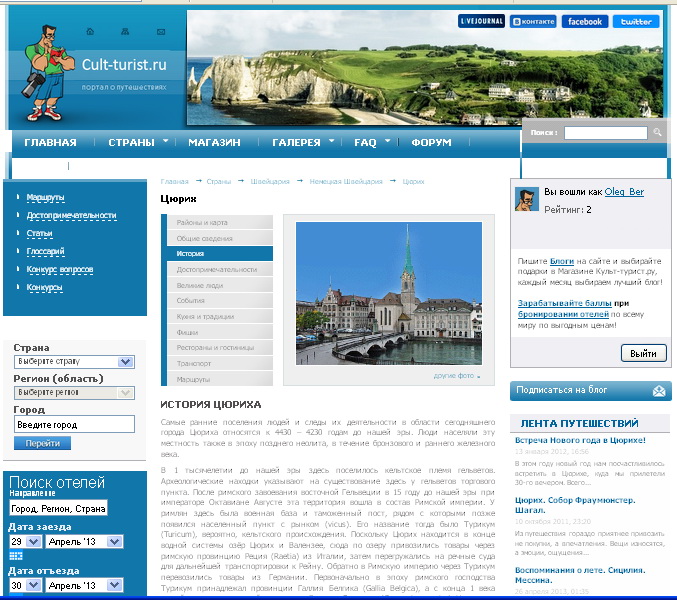
Task: Focus the Поиск search field
Action: [605, 133]
